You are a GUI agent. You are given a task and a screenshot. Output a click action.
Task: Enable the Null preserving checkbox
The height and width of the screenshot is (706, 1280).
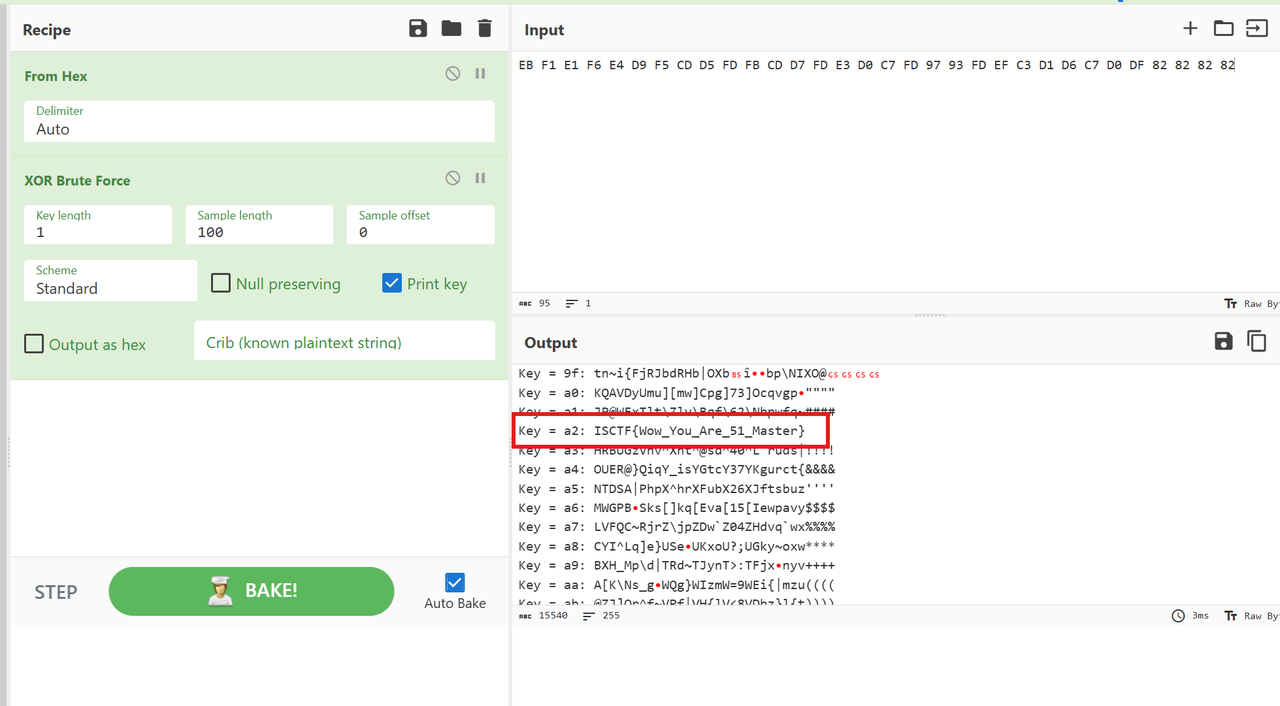point(221,284)
